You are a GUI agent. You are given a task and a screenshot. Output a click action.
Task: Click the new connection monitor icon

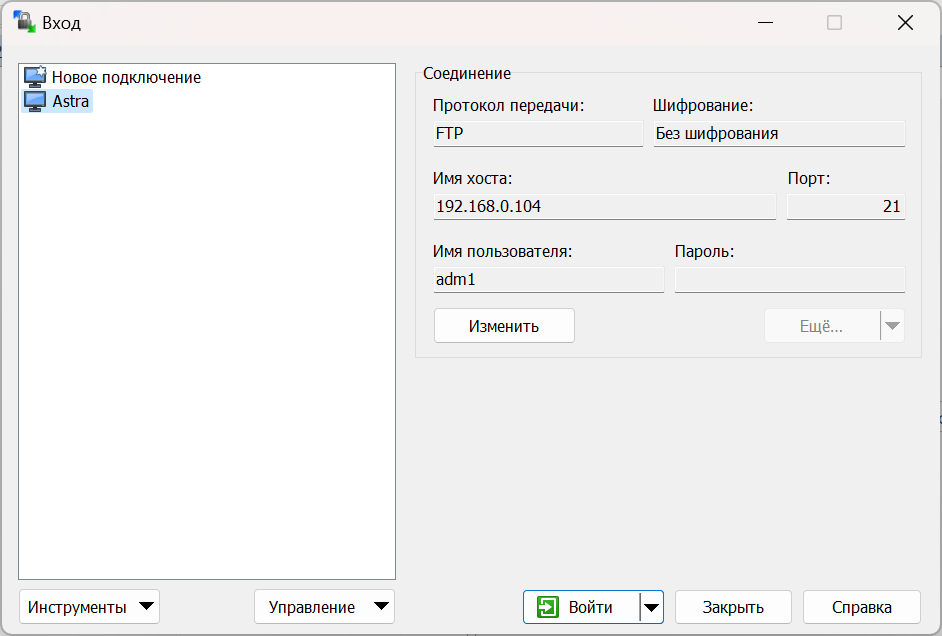pyautogui.click(x=36, y=77)
